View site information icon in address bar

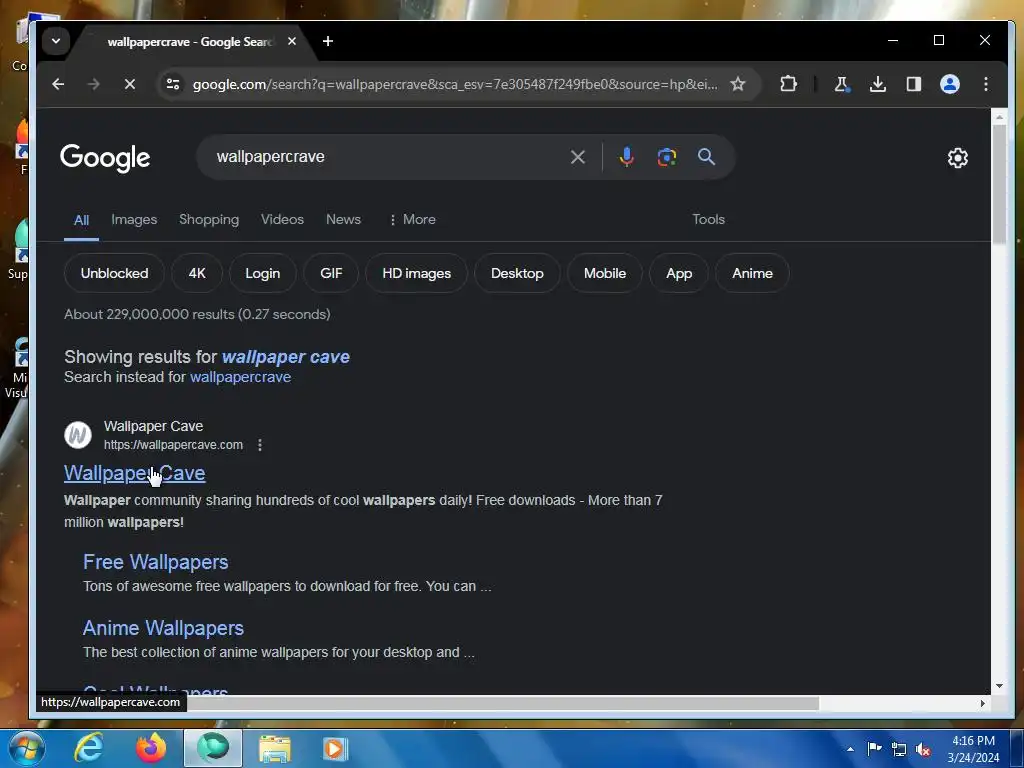tap(173, 84)
